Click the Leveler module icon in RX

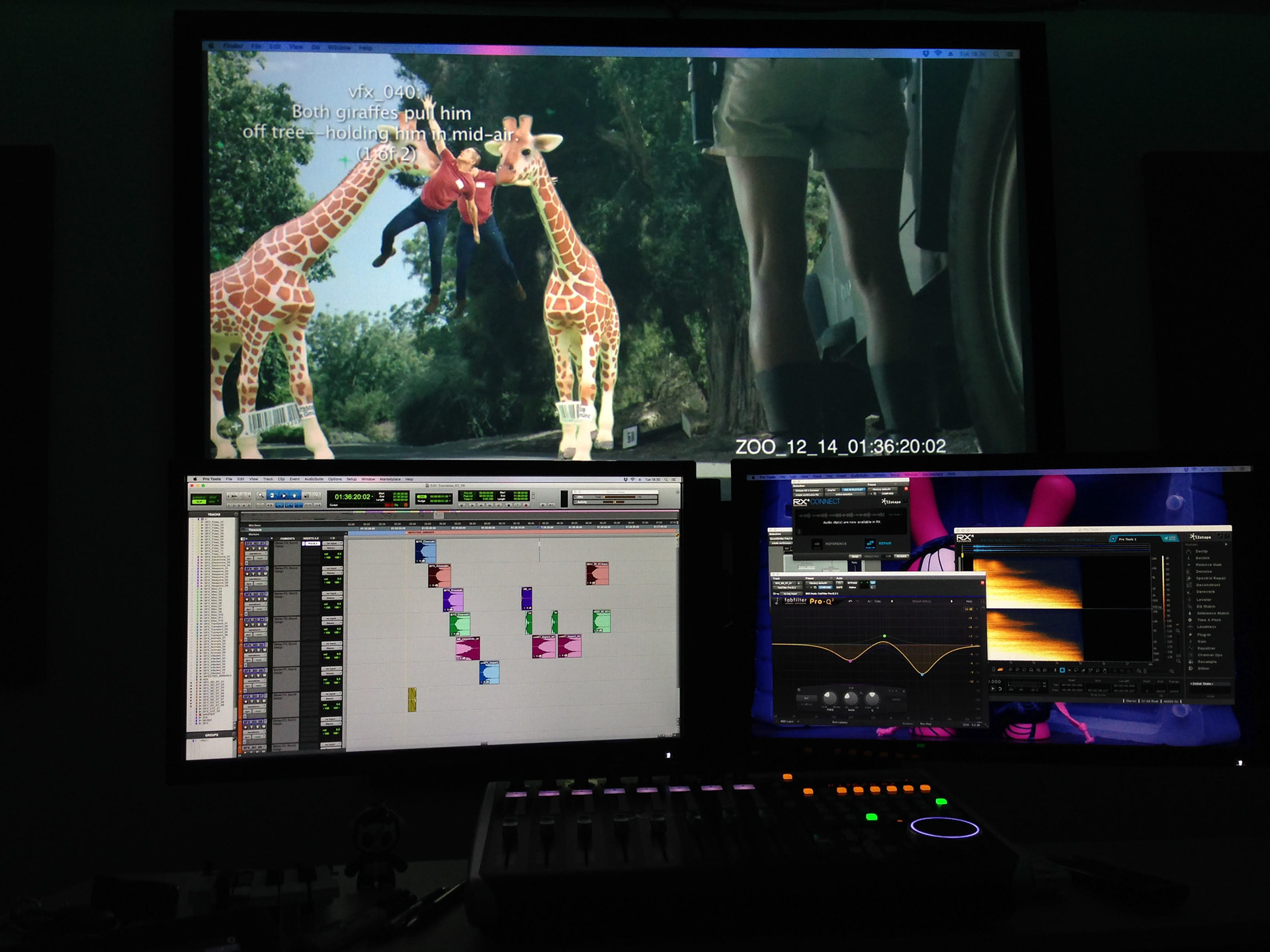click(x=1190, y=600)
